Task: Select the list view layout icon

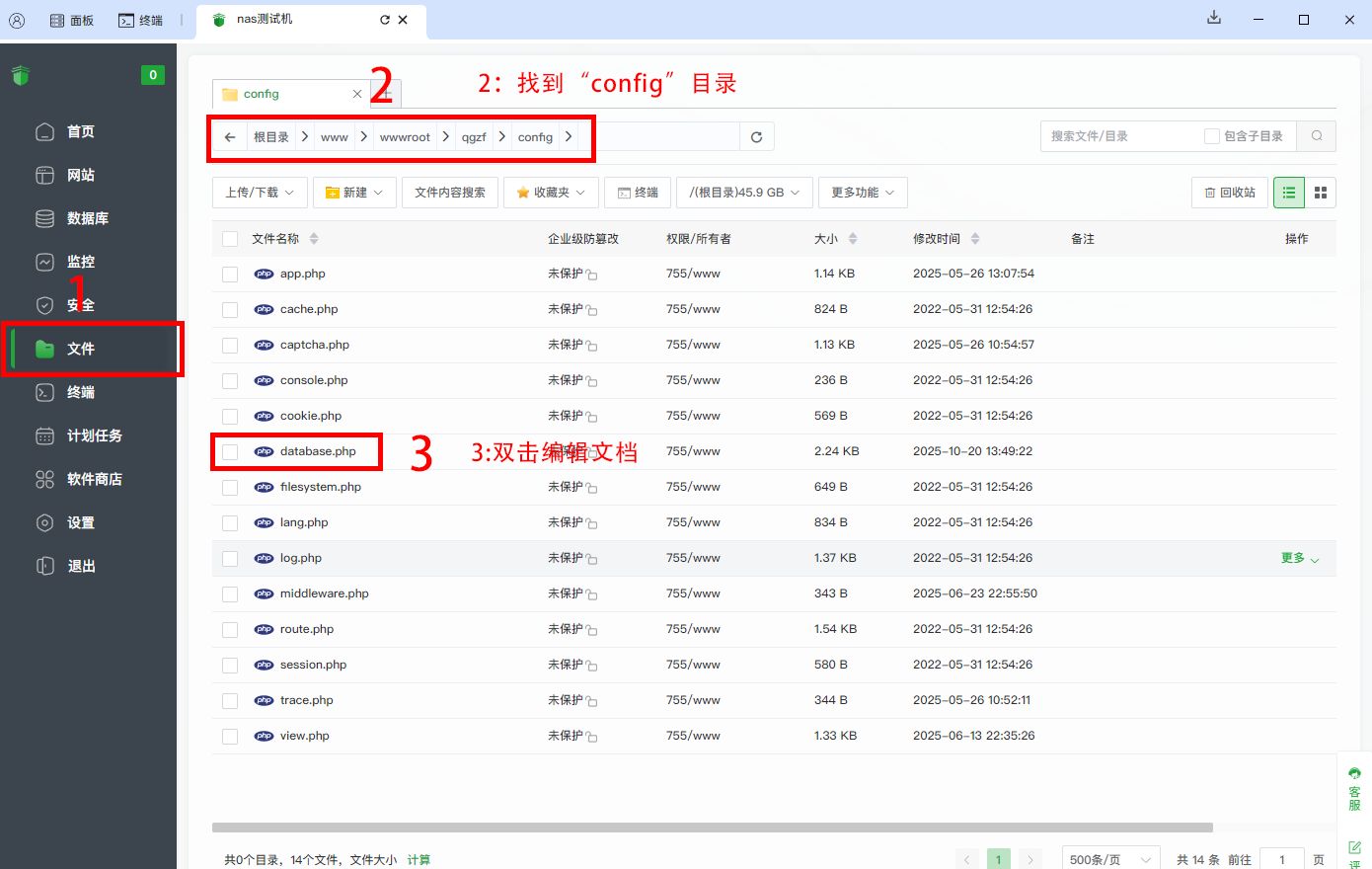Action: [1288, 193]
